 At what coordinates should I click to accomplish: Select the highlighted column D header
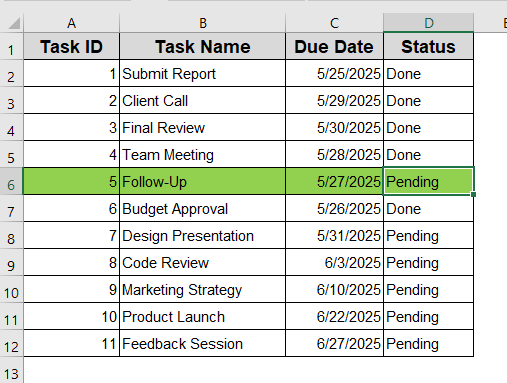[x=429, y=23]
